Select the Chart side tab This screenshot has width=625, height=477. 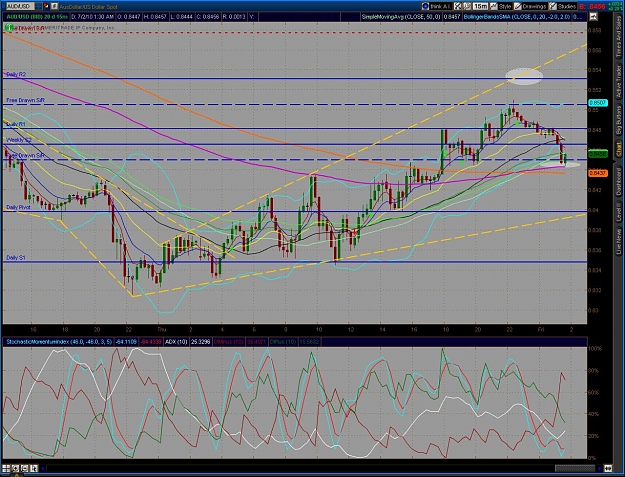tap(619, 149)
